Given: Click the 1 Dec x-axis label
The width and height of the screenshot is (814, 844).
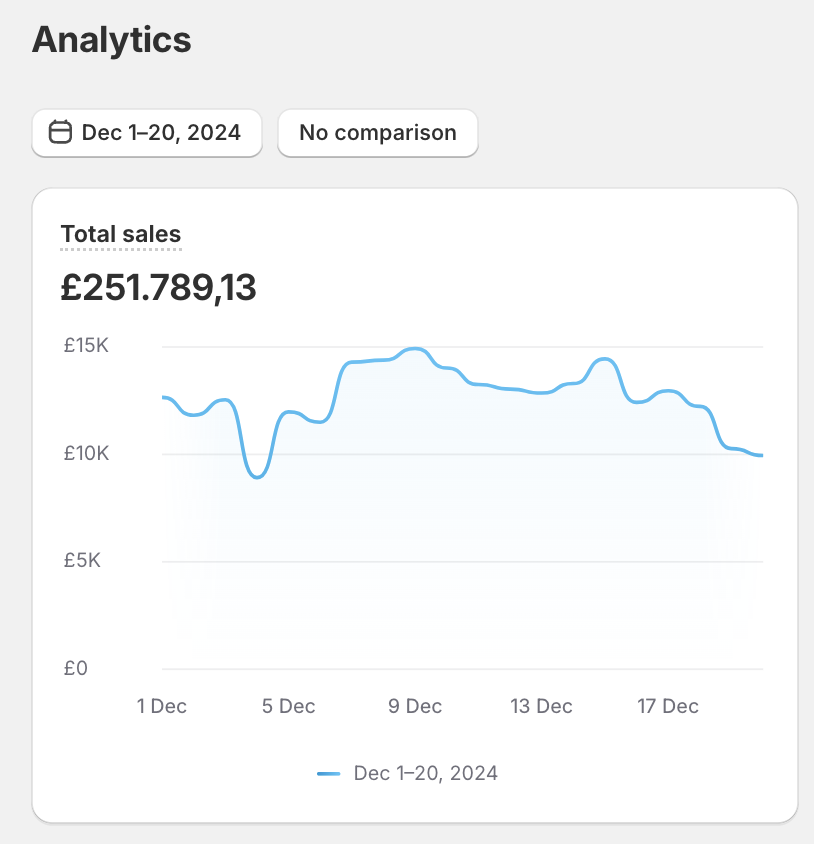Looking at the screenshot, I should pyautogui.click(x=162, y=706).
